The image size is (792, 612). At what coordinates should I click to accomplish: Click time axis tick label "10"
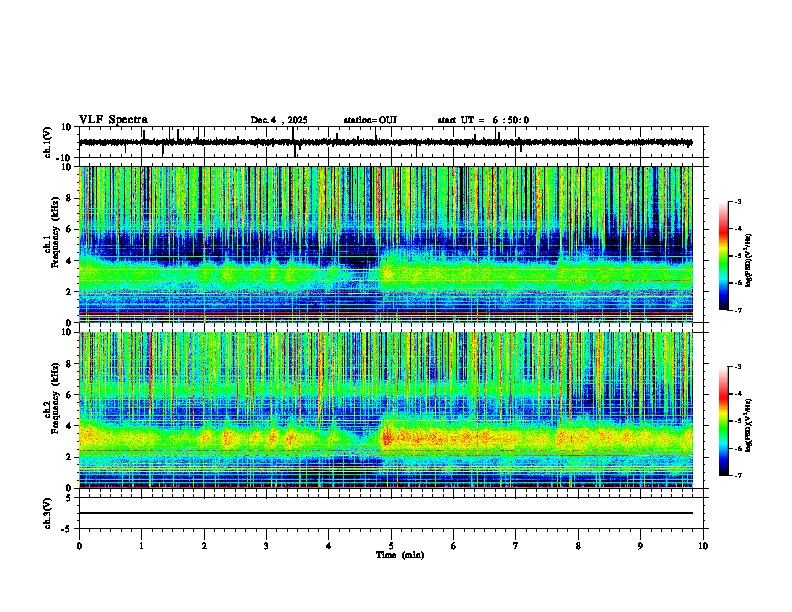tap(703, 546)
